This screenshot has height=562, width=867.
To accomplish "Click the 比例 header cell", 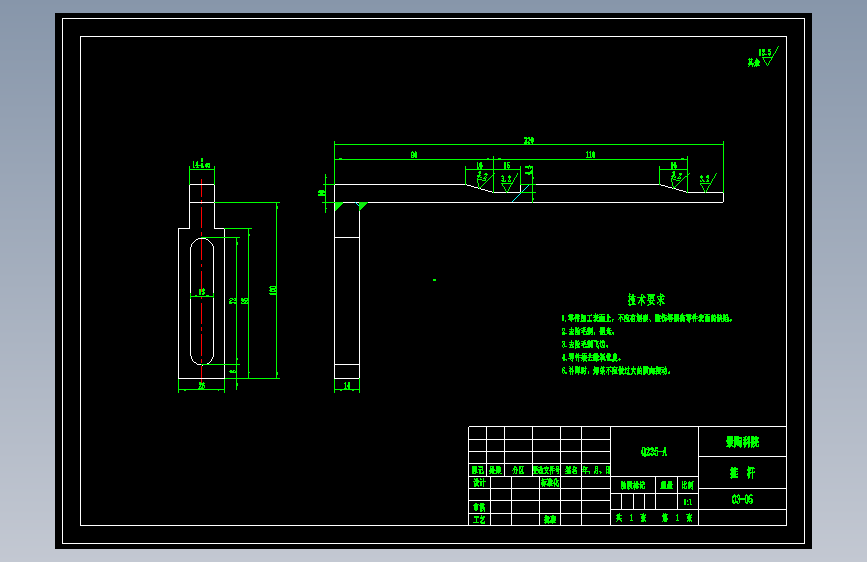I will pos(687,485).
